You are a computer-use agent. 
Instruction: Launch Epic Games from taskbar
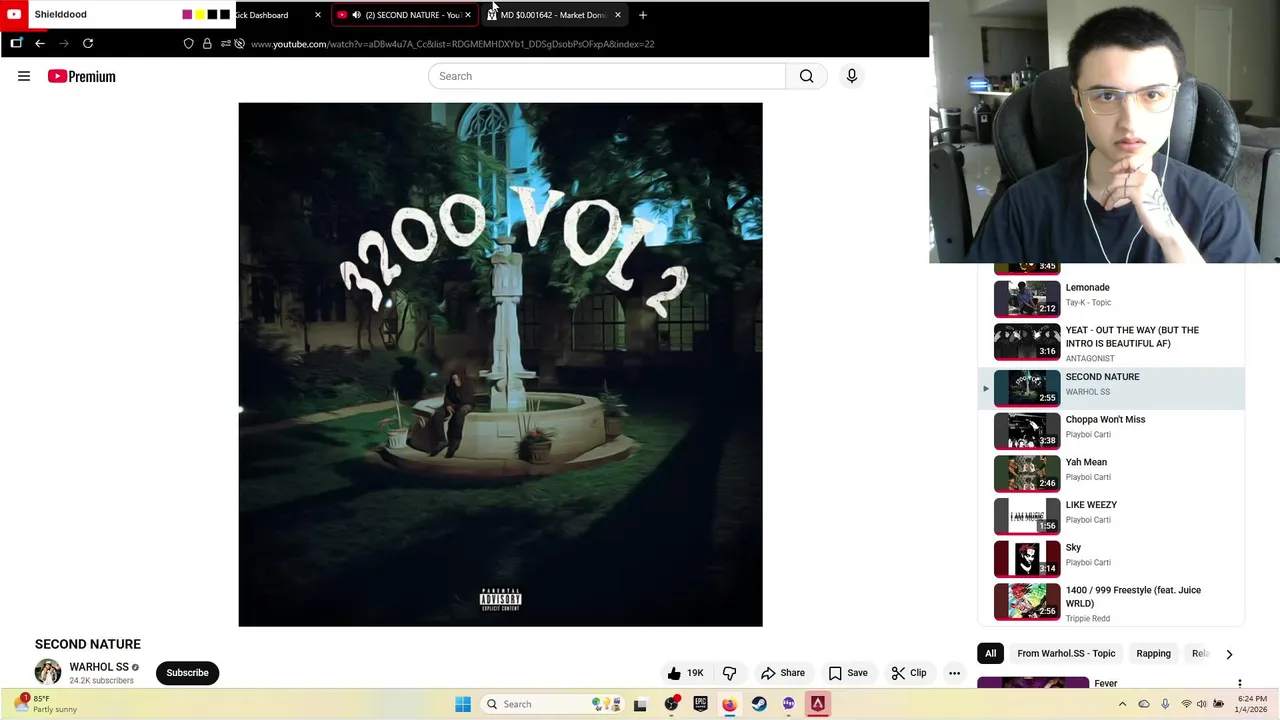click(x=700, y=704)
